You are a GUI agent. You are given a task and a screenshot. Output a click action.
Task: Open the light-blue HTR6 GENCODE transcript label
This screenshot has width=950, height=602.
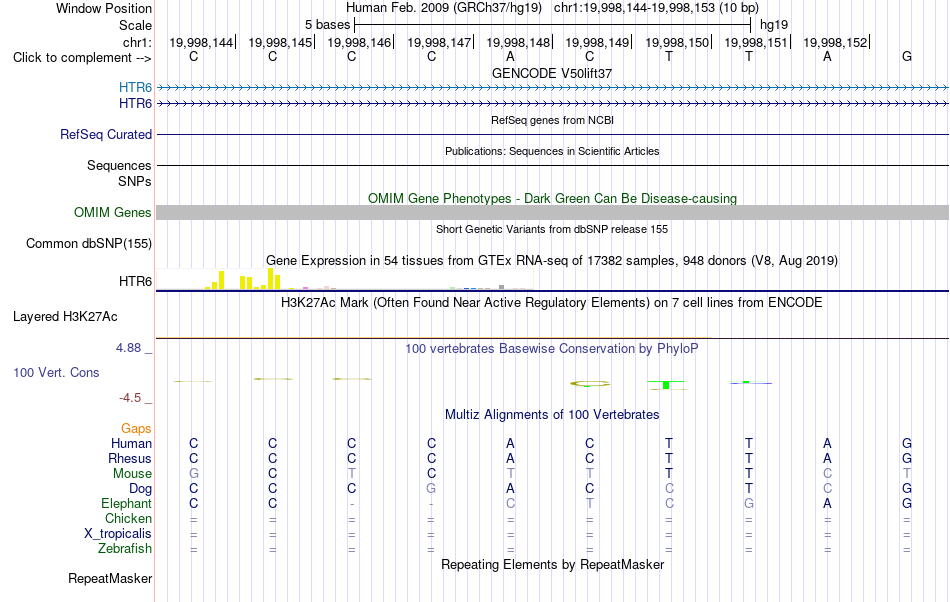(x=135, y=88)
